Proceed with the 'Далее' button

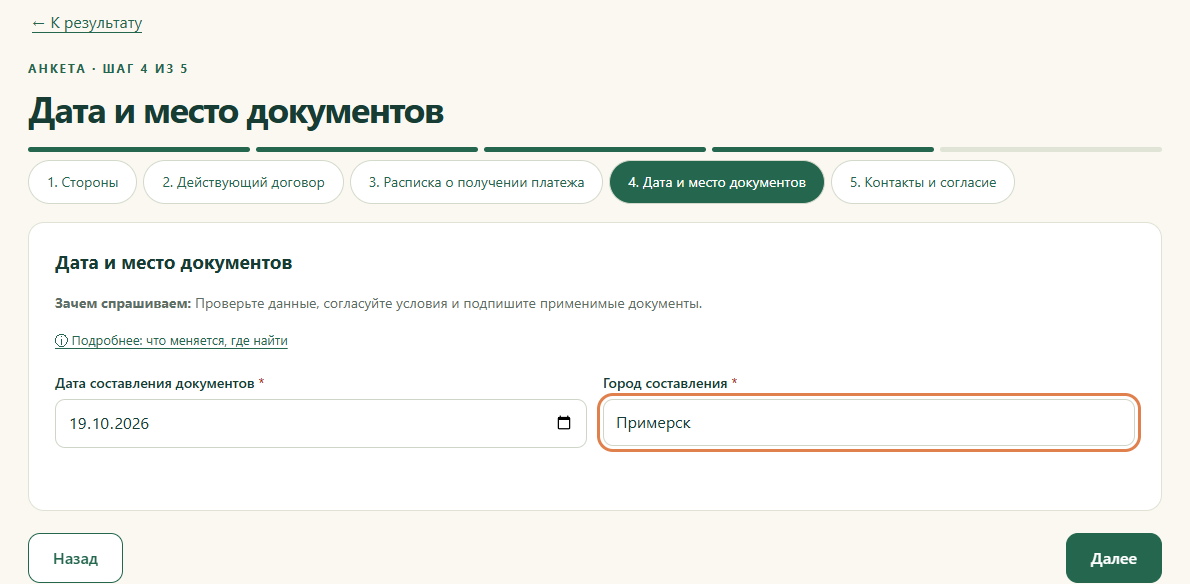pyautogui.click(x=1113, y=558)
